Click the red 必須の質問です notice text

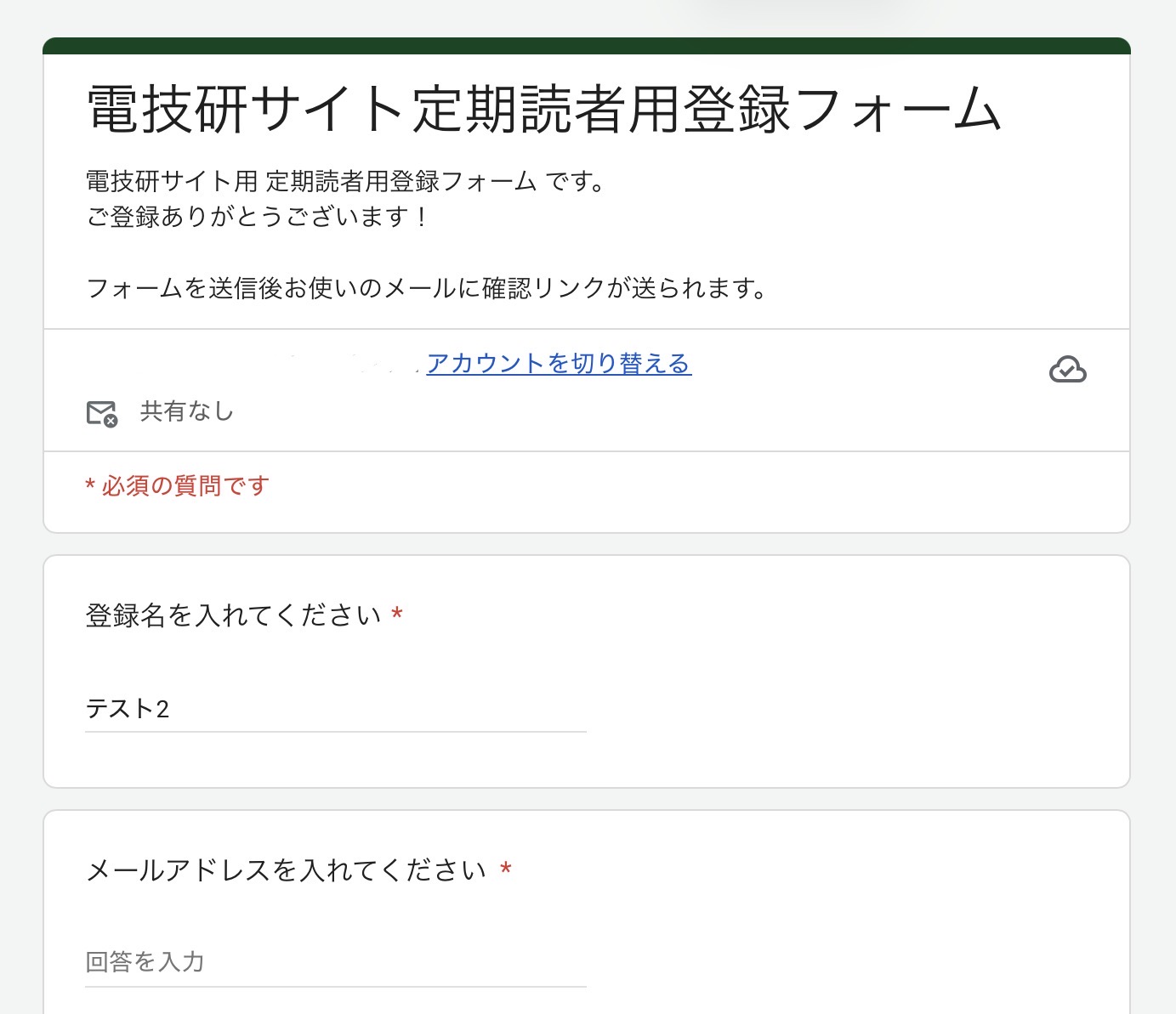click(x=185, y=486)
